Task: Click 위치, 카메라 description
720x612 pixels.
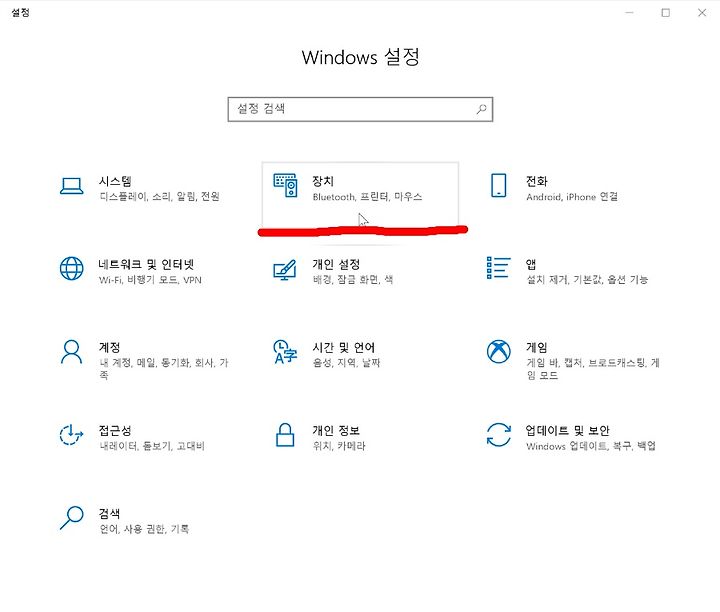Action: pos(339,446)
